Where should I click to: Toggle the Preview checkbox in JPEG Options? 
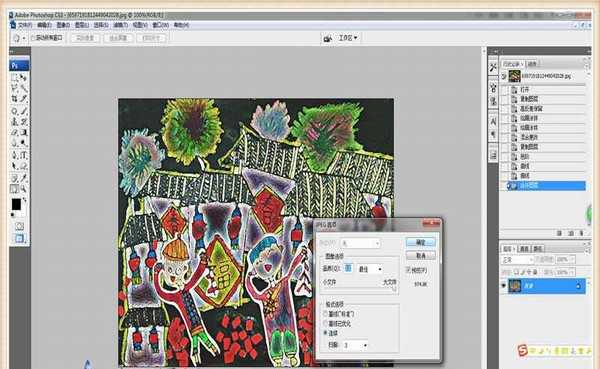(408, 270)
